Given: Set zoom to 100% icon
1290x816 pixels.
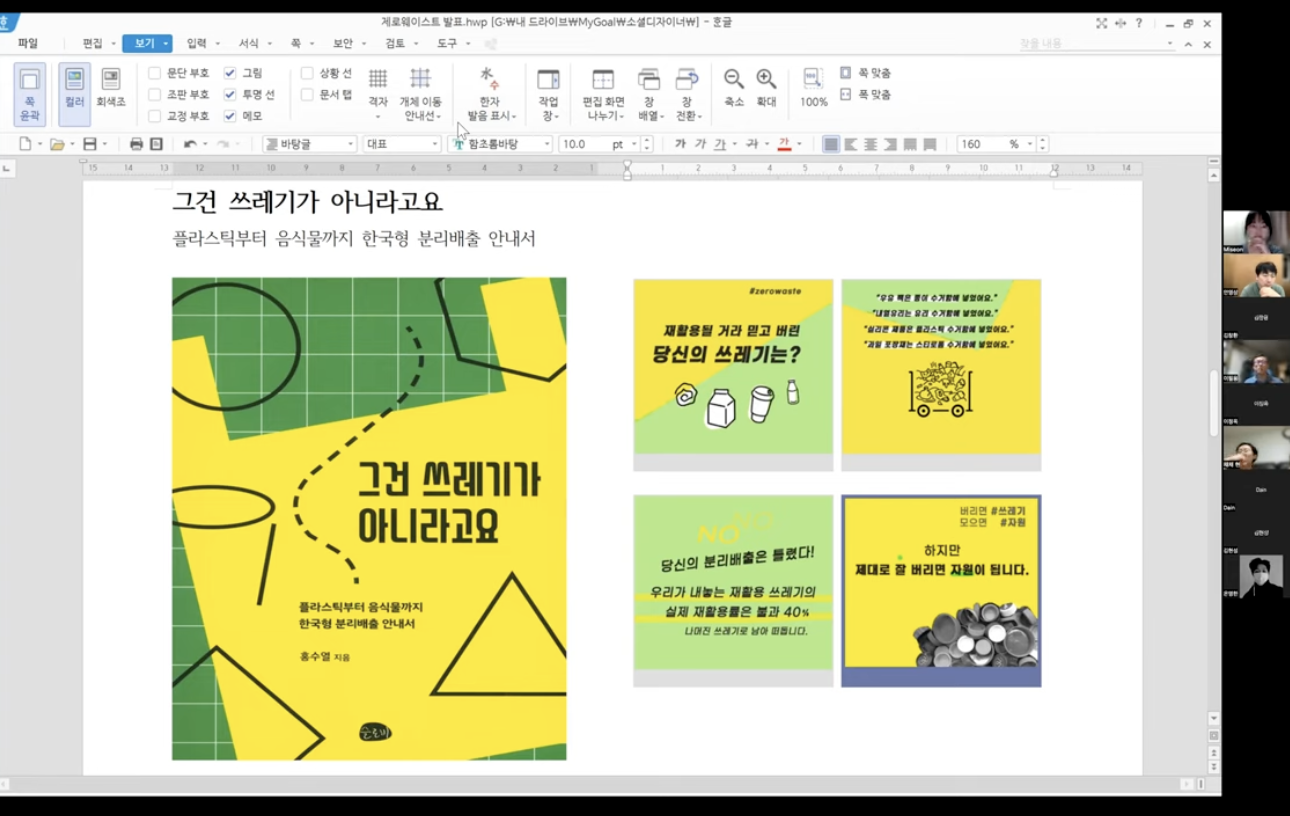Looking at the screenshot, I should (x=813, y=88).
